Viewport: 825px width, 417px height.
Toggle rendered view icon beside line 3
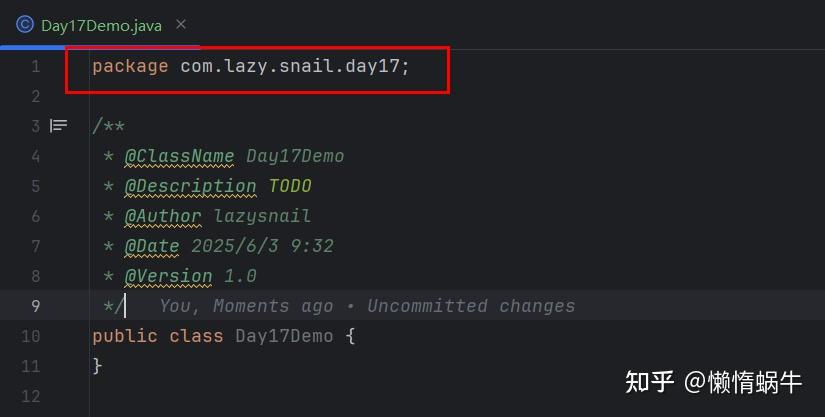pos(59,126)
